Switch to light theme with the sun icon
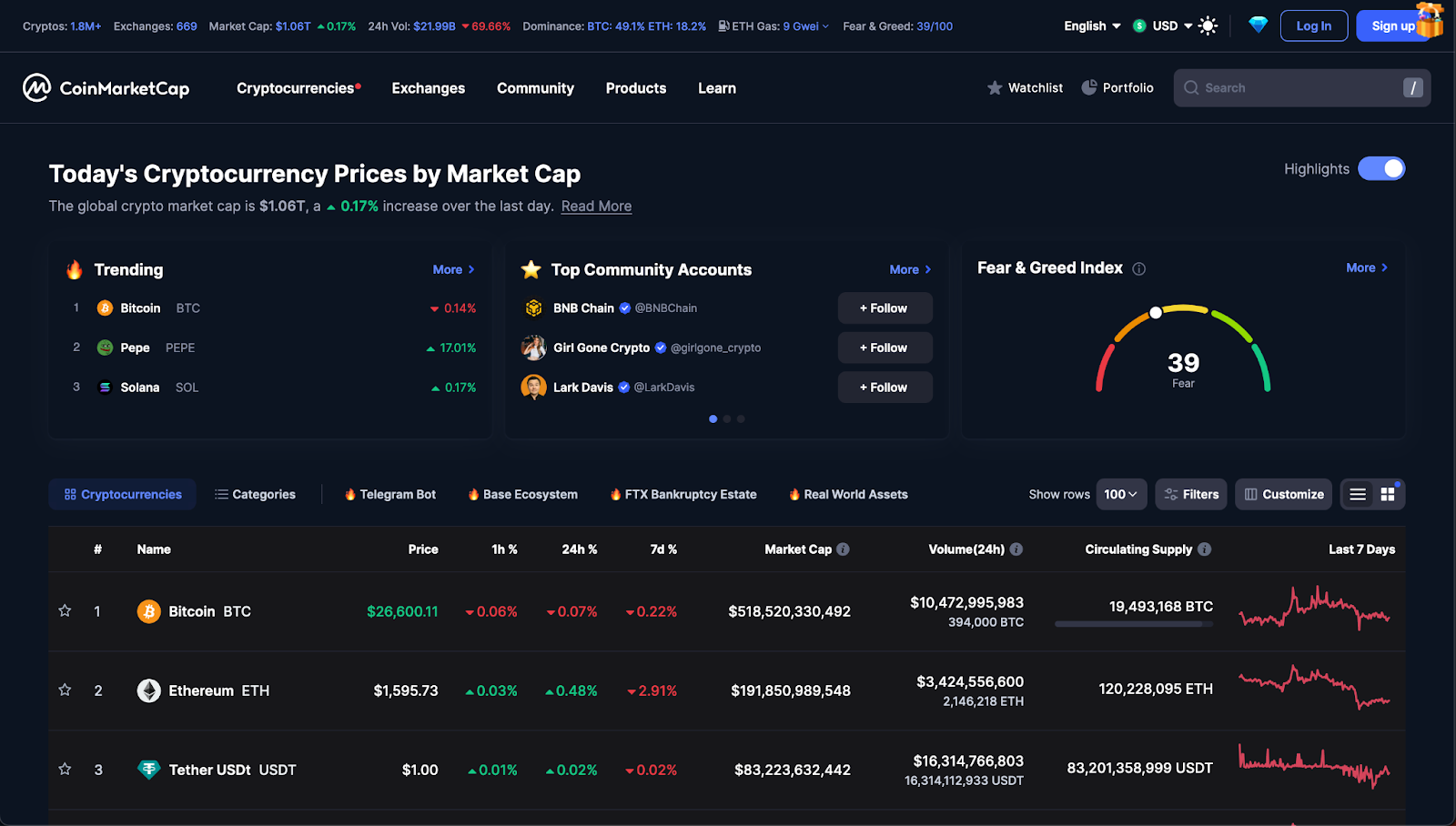Viewport: 1456px width, 826px height. point(1208,25)
